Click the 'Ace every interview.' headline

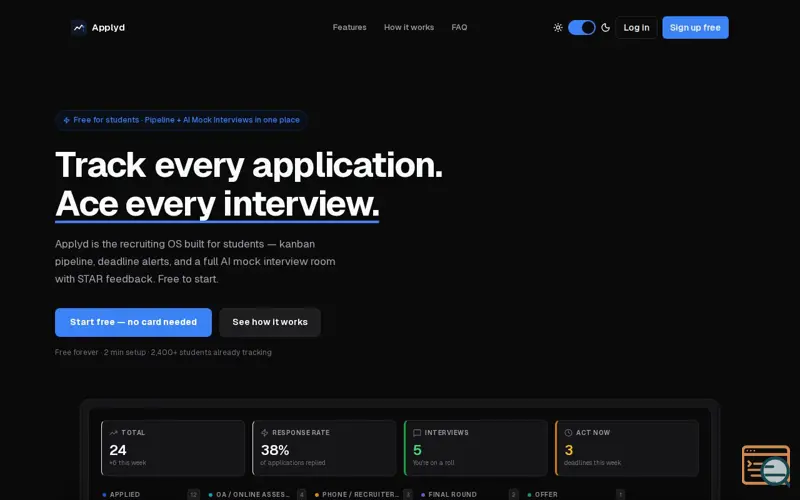217,204
